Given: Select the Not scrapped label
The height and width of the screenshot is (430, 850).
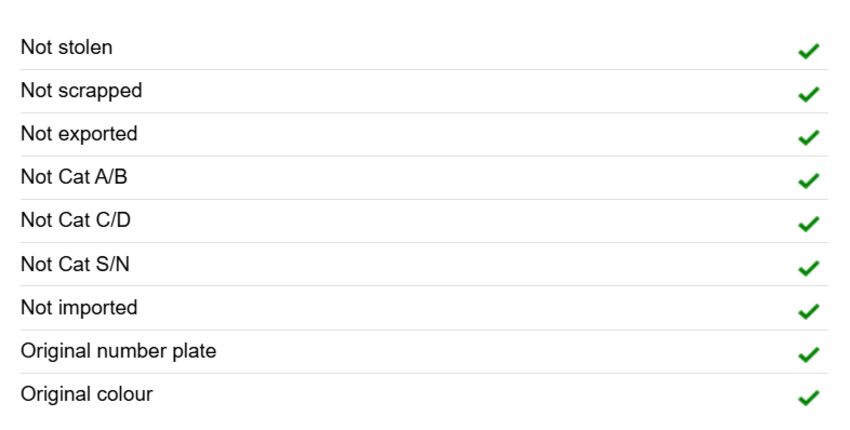Looking at the screenshot, I should (81, 91).
